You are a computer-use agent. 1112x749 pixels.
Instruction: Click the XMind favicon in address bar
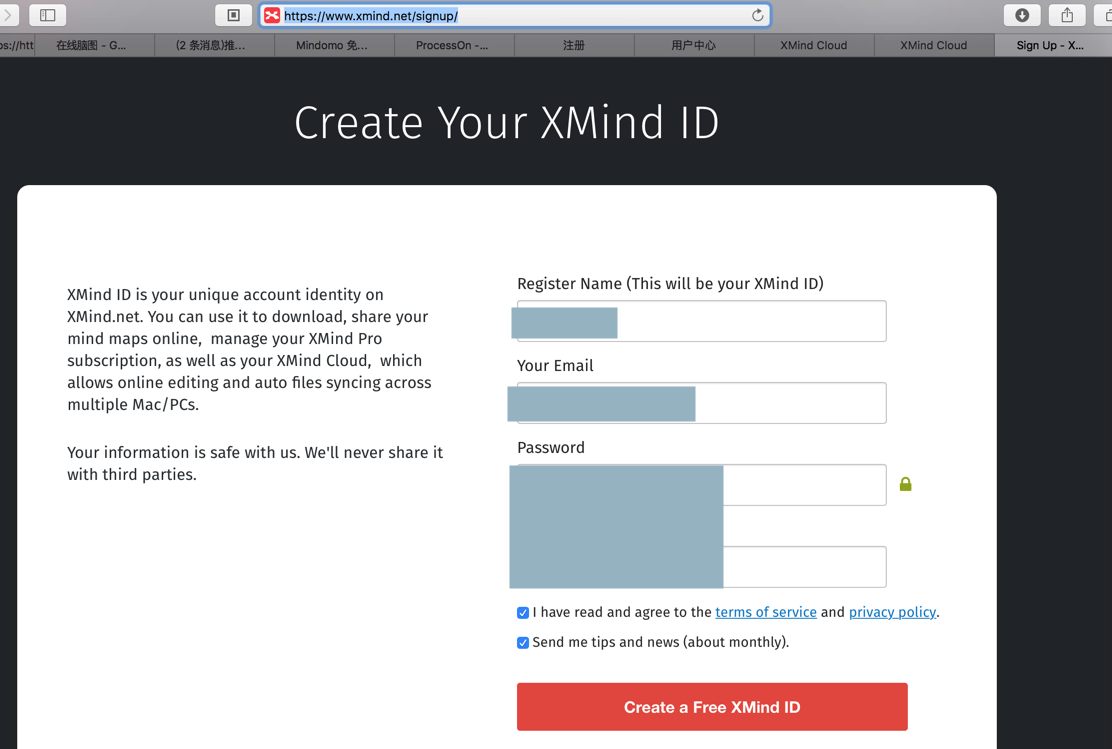tap(272, 16)
